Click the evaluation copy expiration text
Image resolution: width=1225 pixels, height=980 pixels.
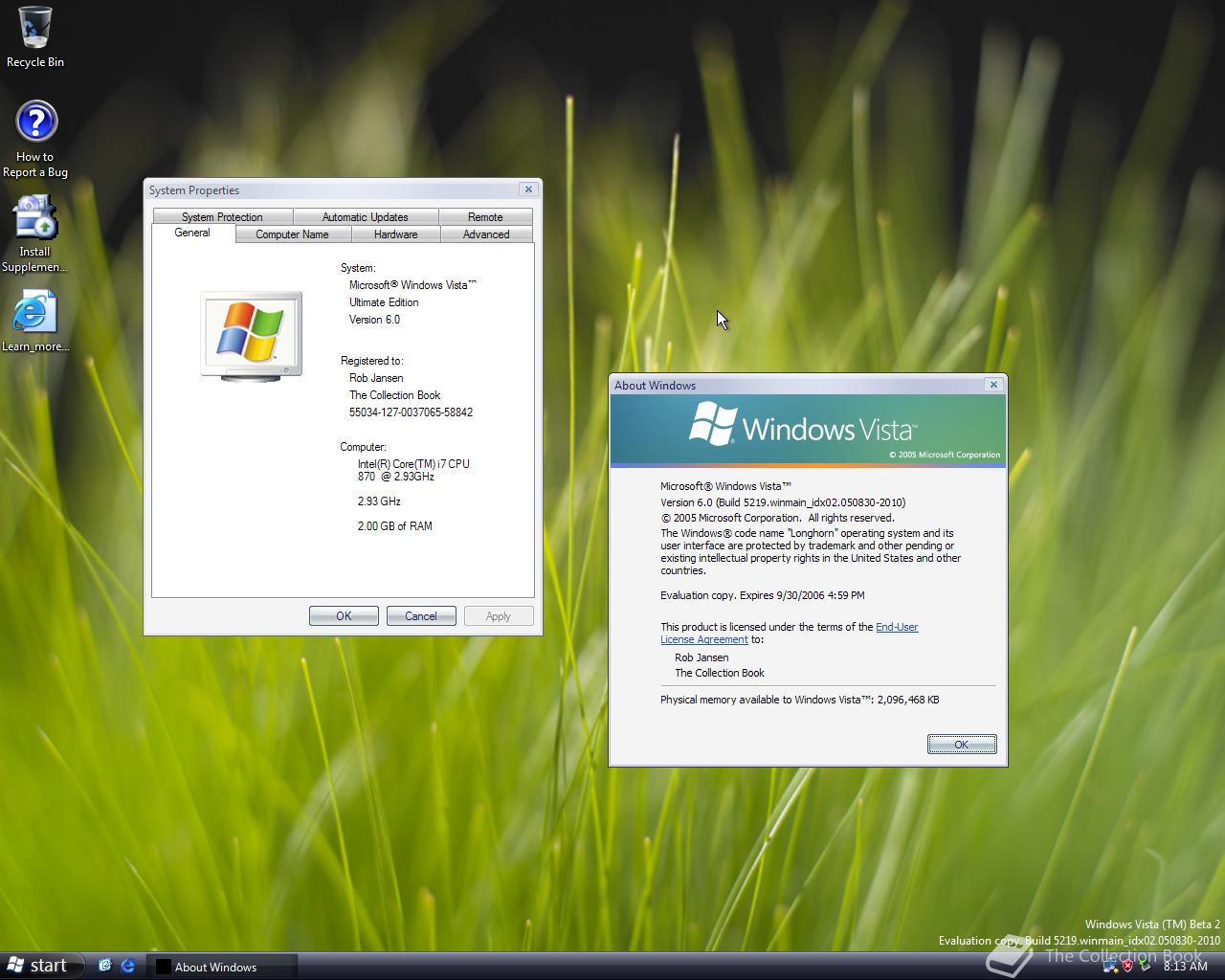763,595
